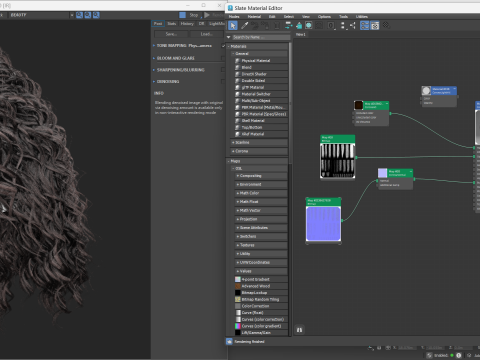Click the gray sphere material node preview
Screen dimensions: 480x360
(426, 91)
